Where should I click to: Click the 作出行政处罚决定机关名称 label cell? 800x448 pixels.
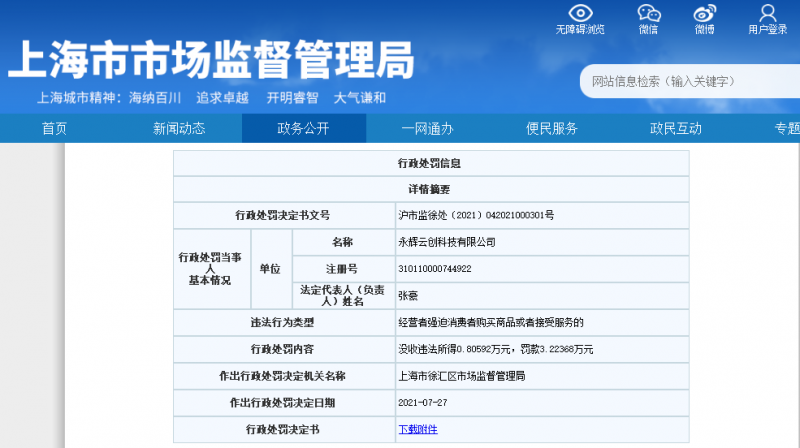(x=284, y=376)
